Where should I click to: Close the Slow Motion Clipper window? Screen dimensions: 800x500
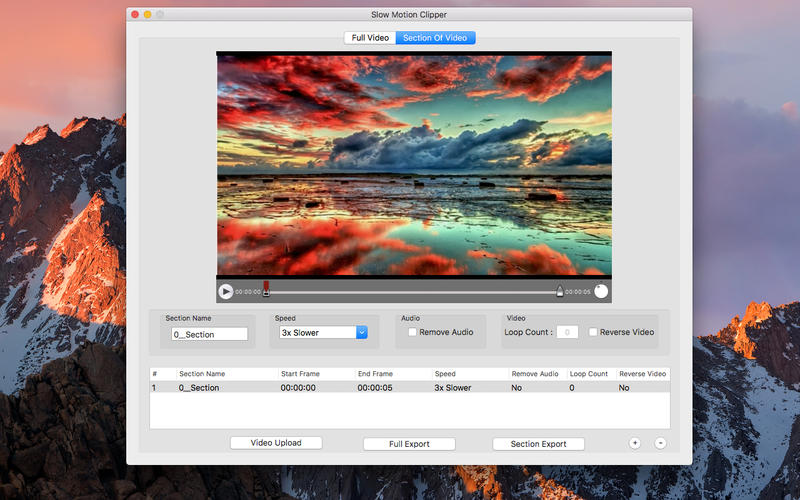click(x=135, y=14)
